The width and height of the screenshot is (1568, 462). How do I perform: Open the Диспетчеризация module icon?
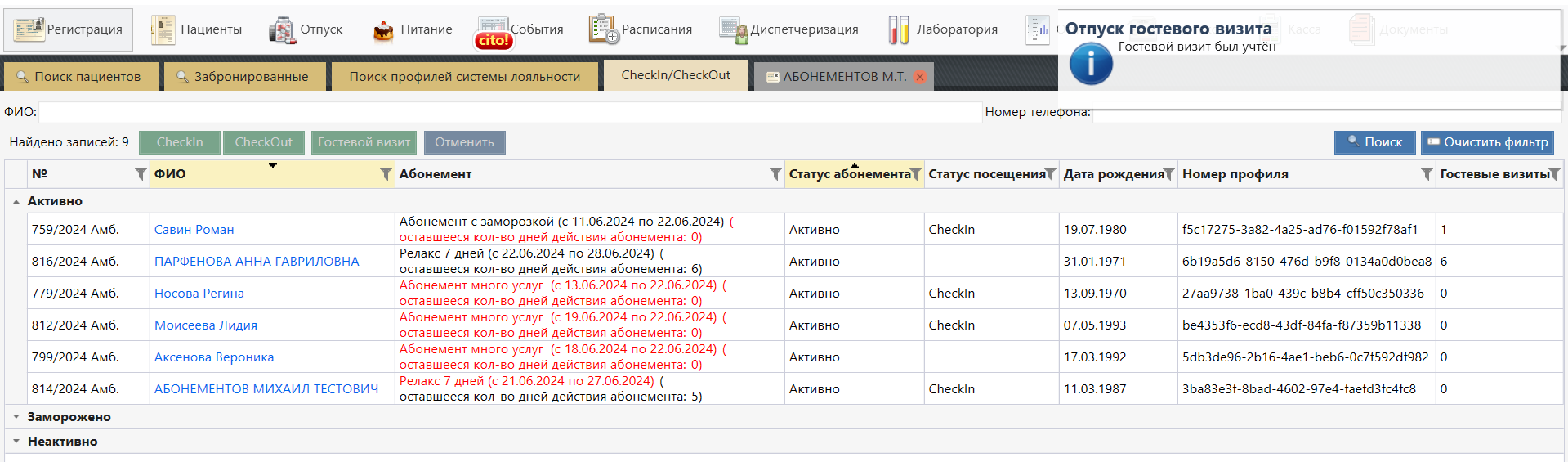(x=733, y=29)
